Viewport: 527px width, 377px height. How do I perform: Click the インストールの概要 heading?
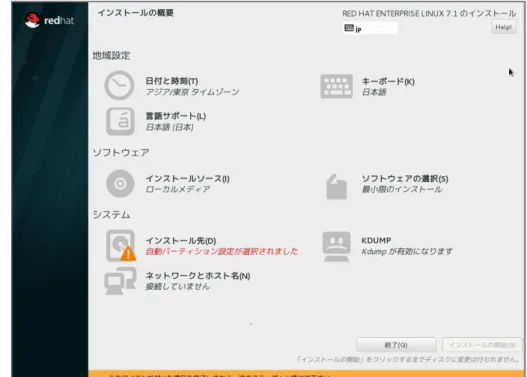coord(135,13)
